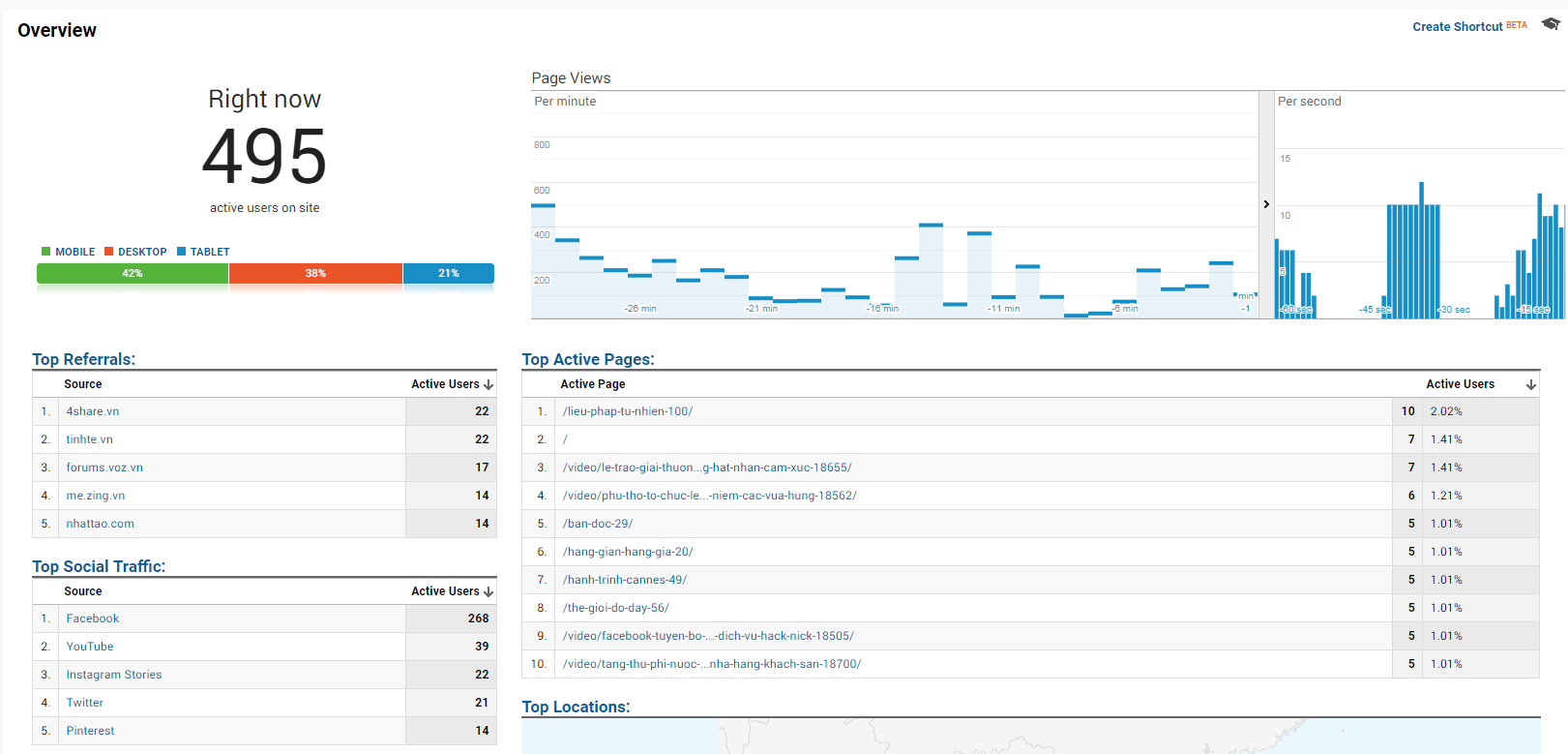Click the graduation cap help icon

coord(1550,24)
